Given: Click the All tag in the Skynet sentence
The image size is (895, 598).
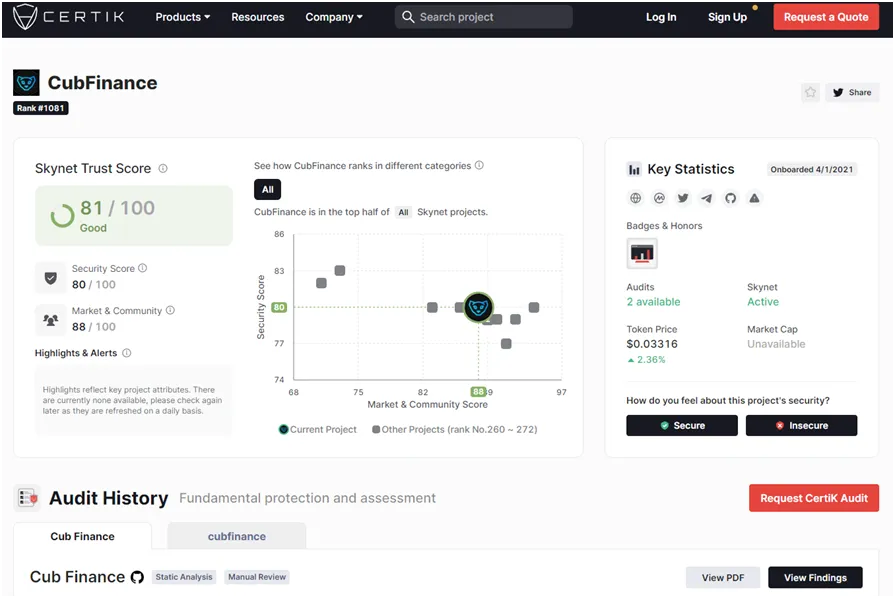Looking at the screenshot, I should click(x=404, y=212).
